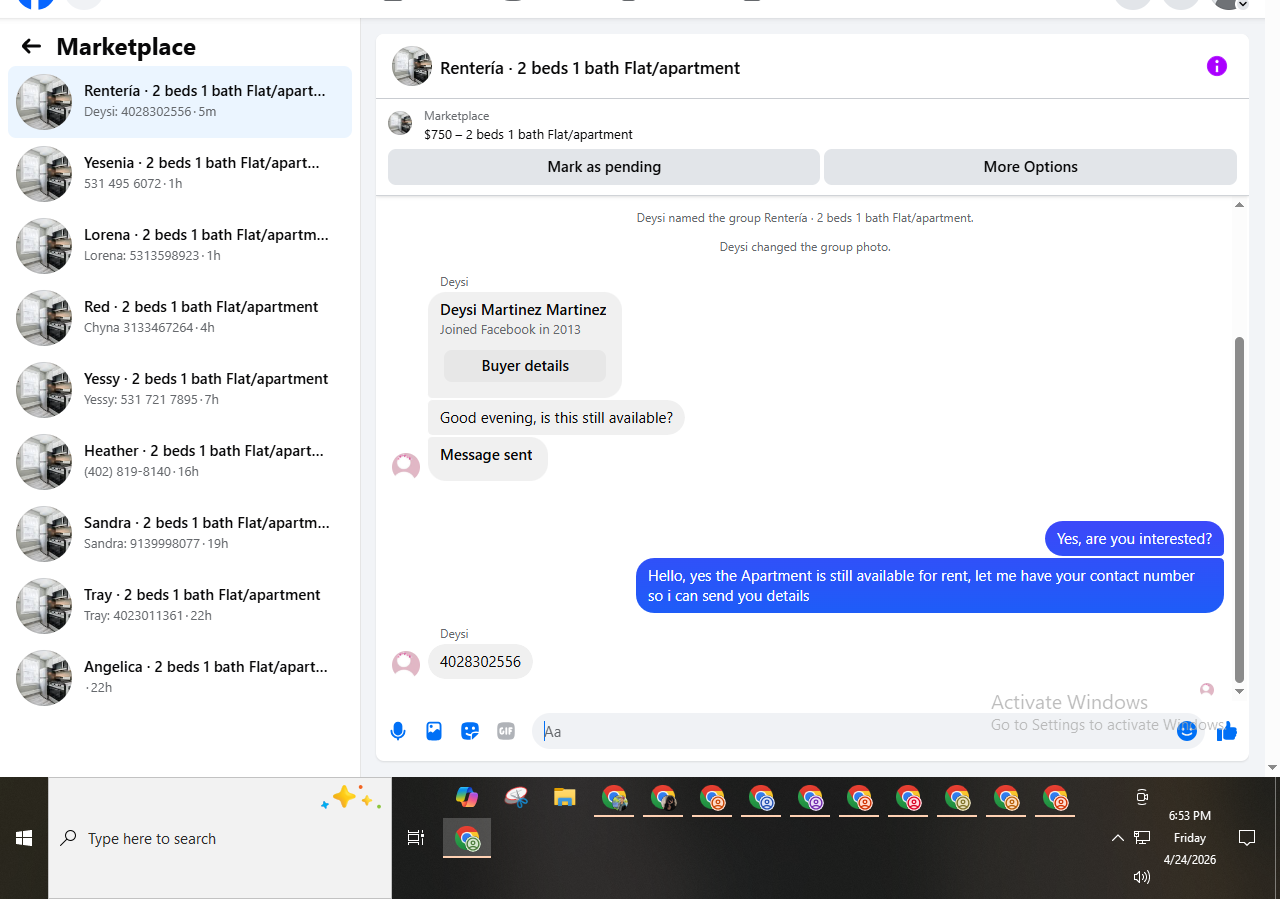Open Copilot from the taskbar
Image resolution: width=1280 pixels, height=899 pixels.
[x=467, y=797]
